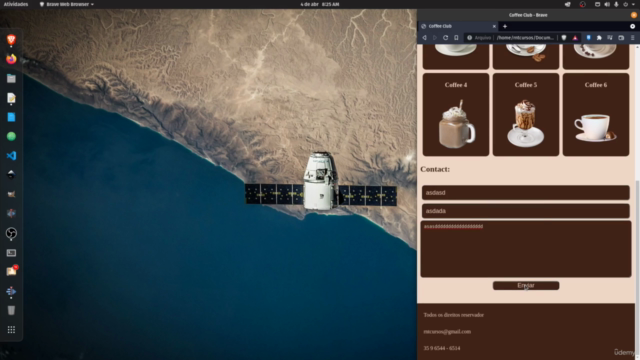Click the microphone icon in top bar
Viewport: 640px width, 360px height.
coord(616,4)
